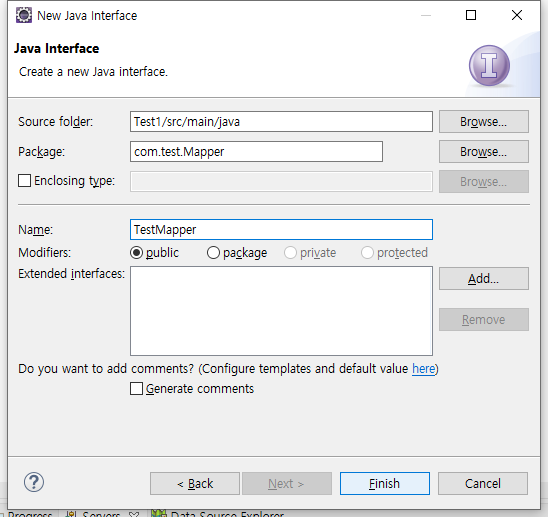Close the dialog with the X button

pos(517,15)
